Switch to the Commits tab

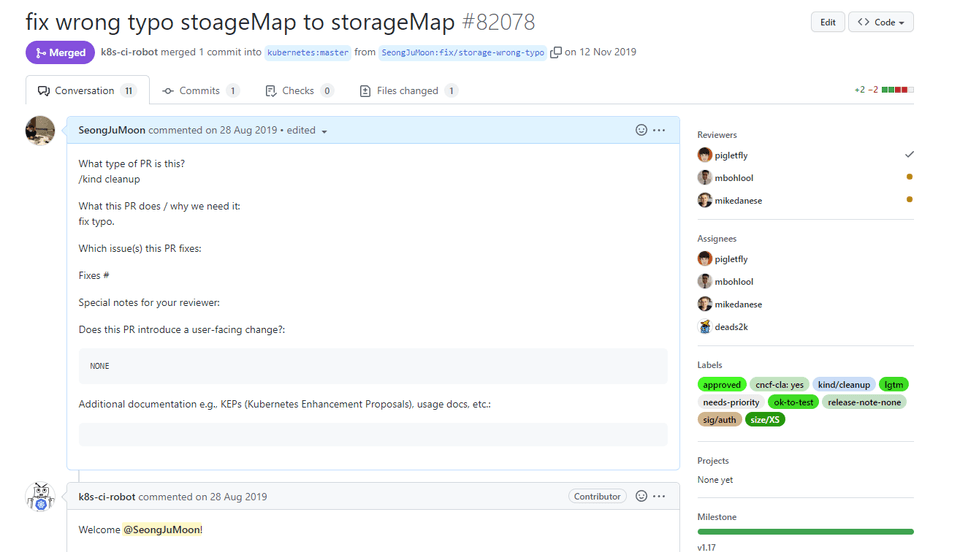200,91
